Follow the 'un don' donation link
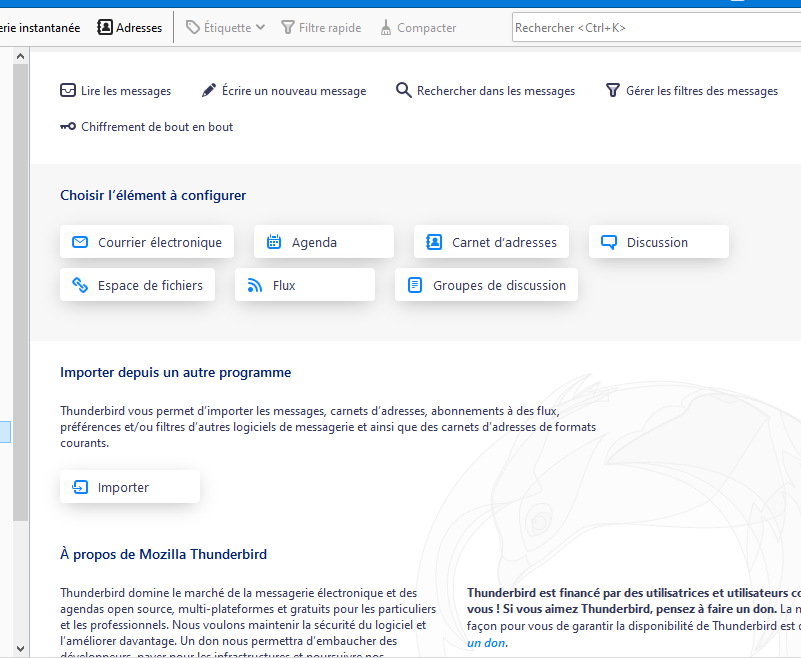 pos(486,643)
